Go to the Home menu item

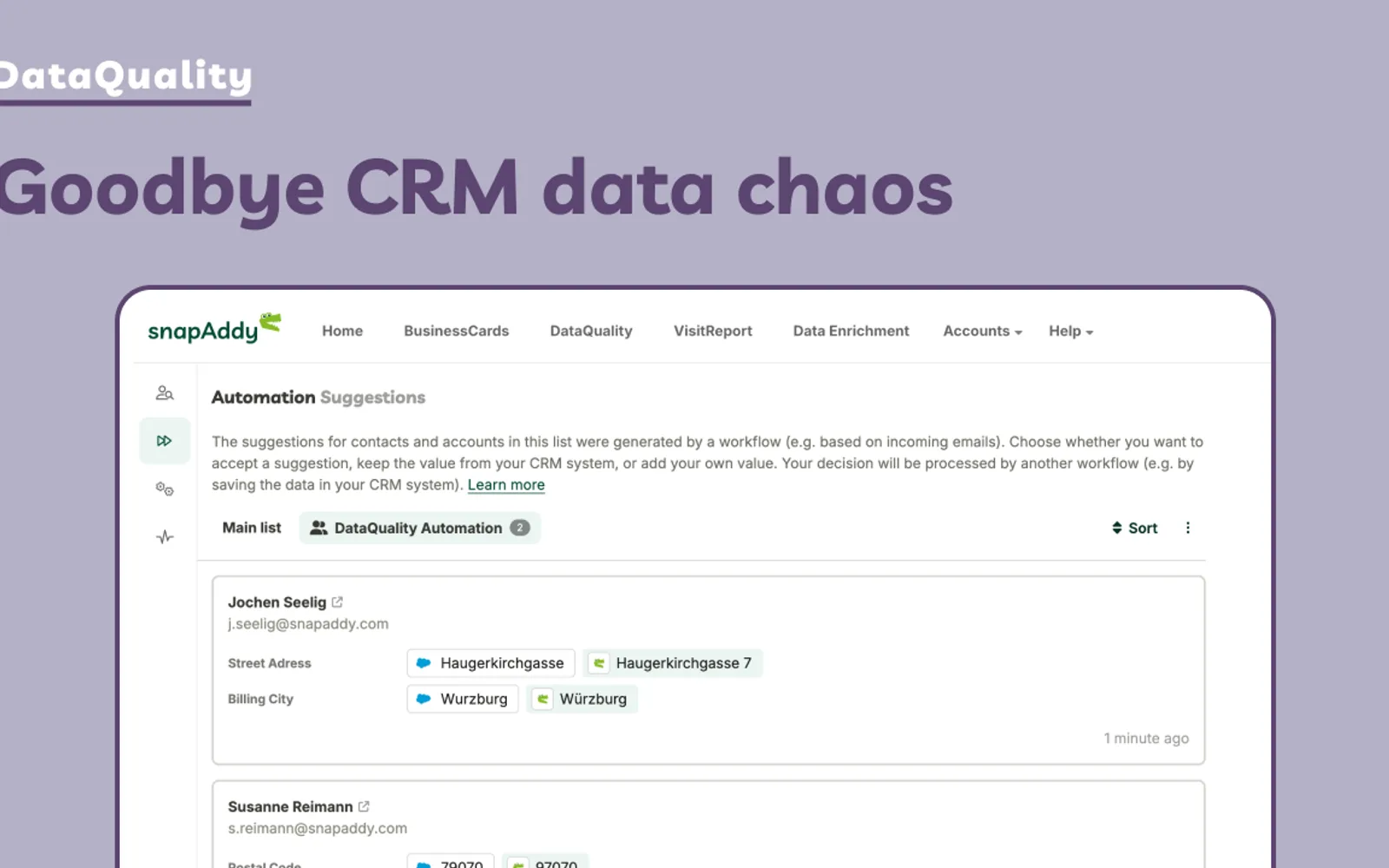pos(342,331)
